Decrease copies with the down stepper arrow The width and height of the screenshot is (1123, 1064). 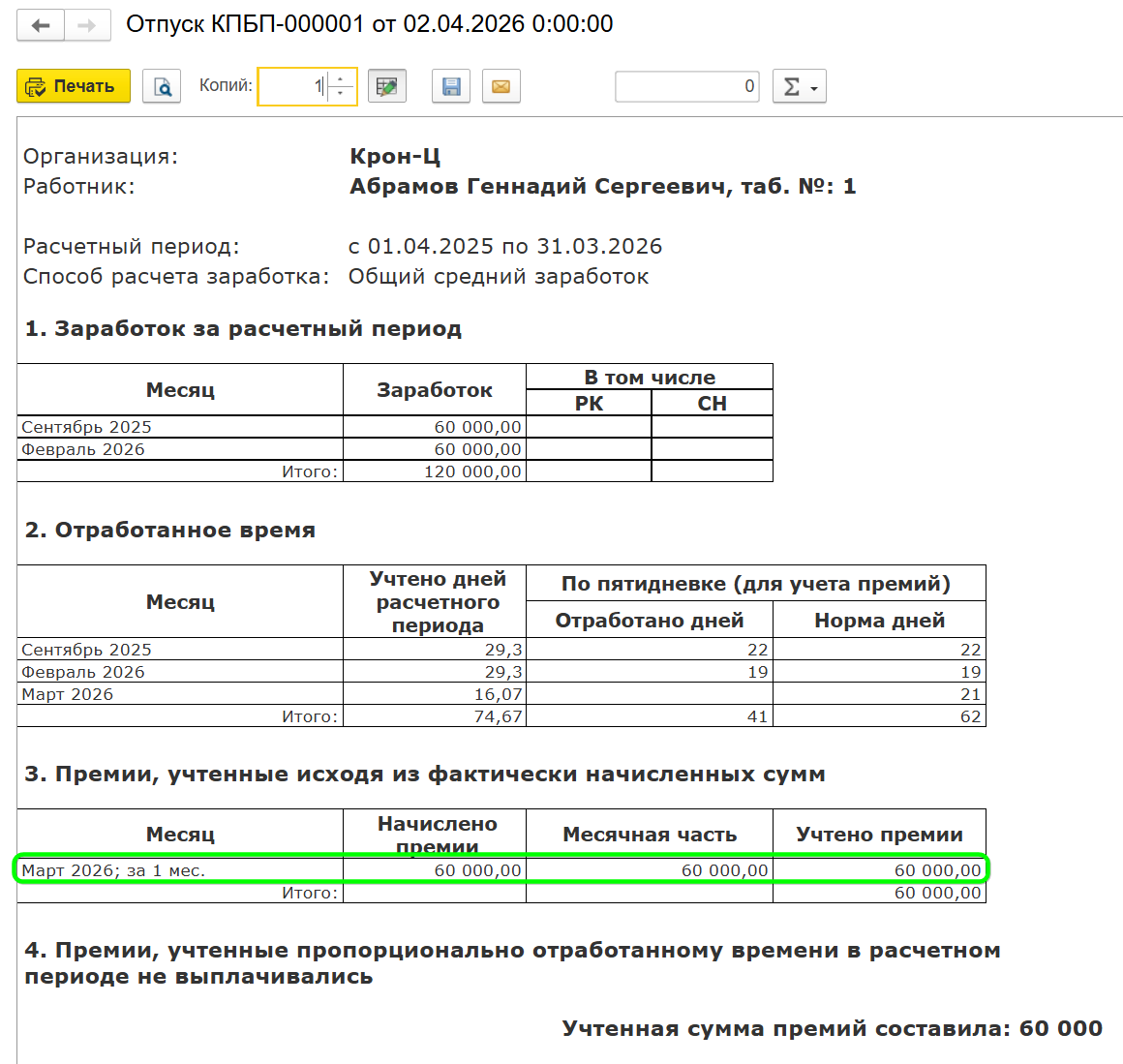click(x=341, y=94)
